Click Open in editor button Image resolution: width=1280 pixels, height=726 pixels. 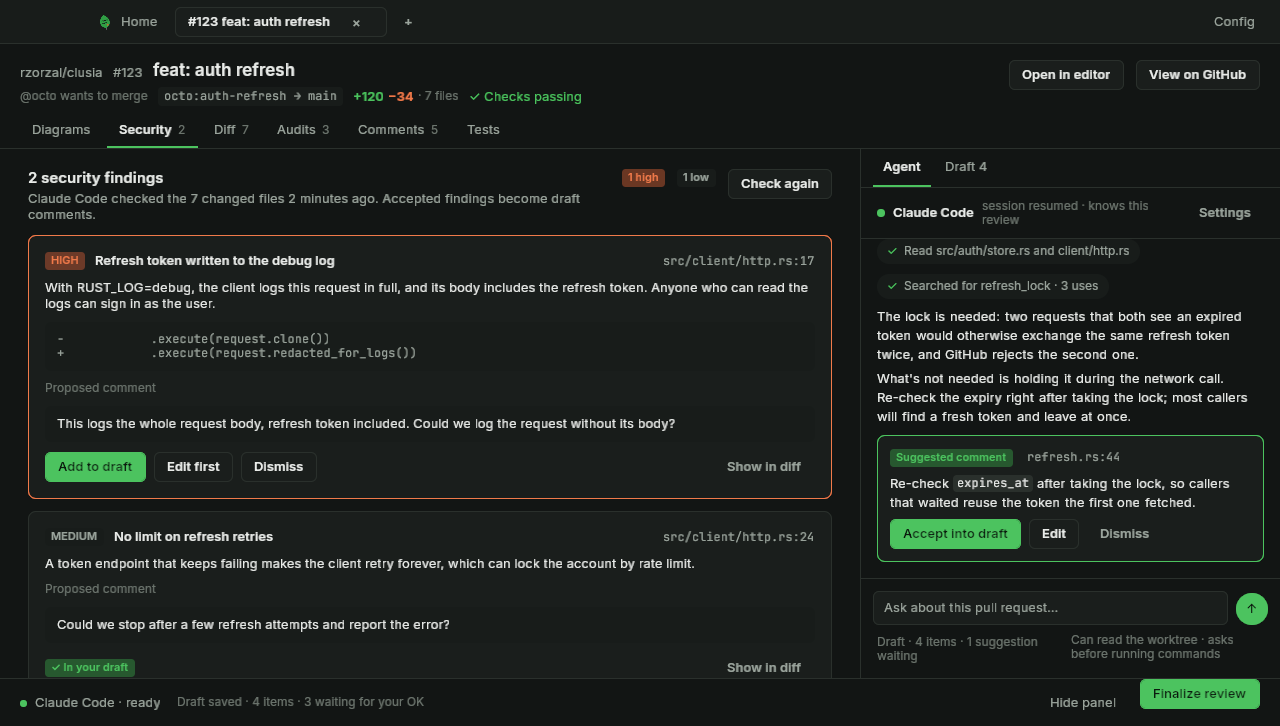pyautogui.click(x=1066, y=75)
